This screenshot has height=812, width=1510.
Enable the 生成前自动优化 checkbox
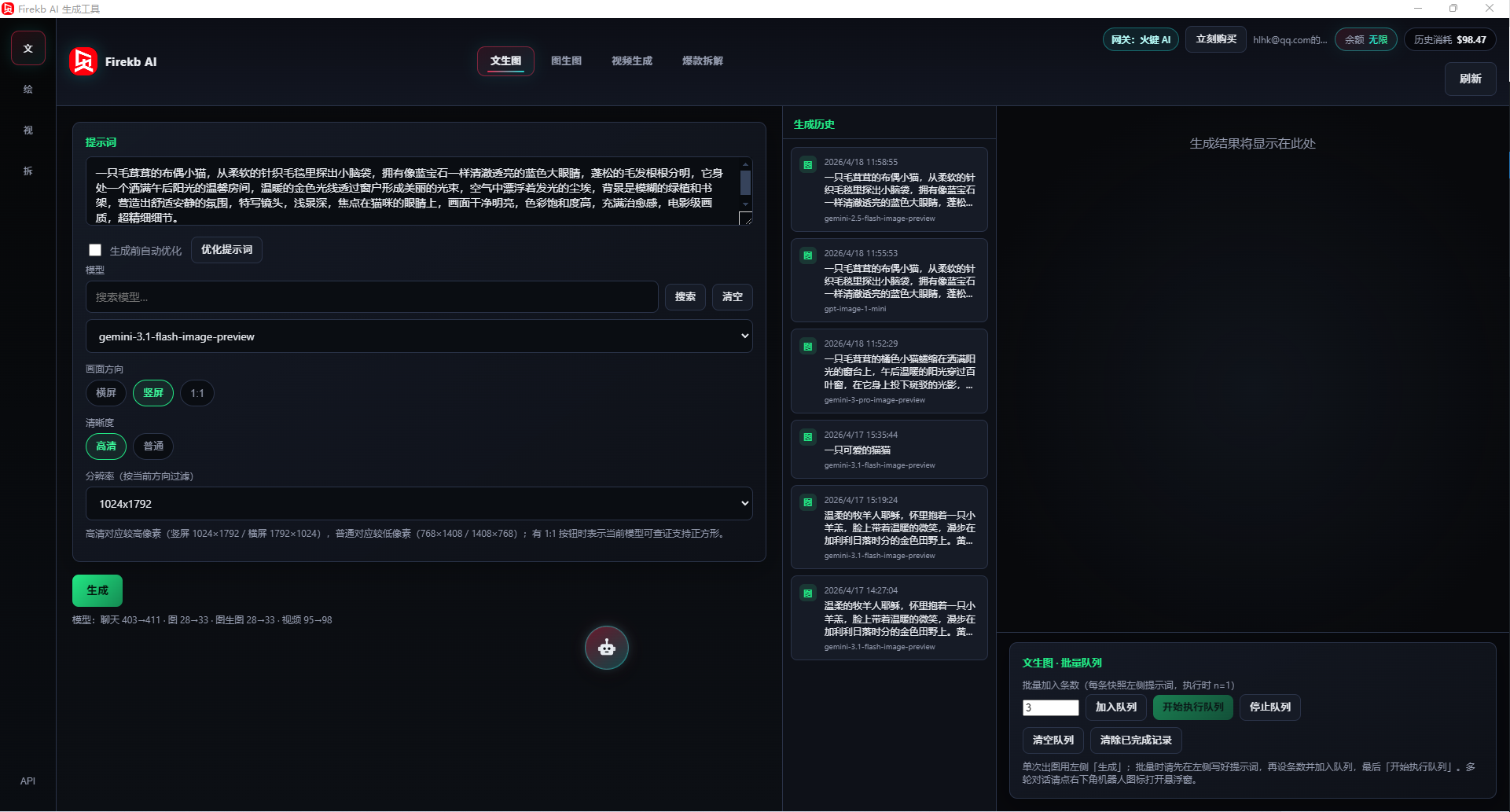[95, 250]
